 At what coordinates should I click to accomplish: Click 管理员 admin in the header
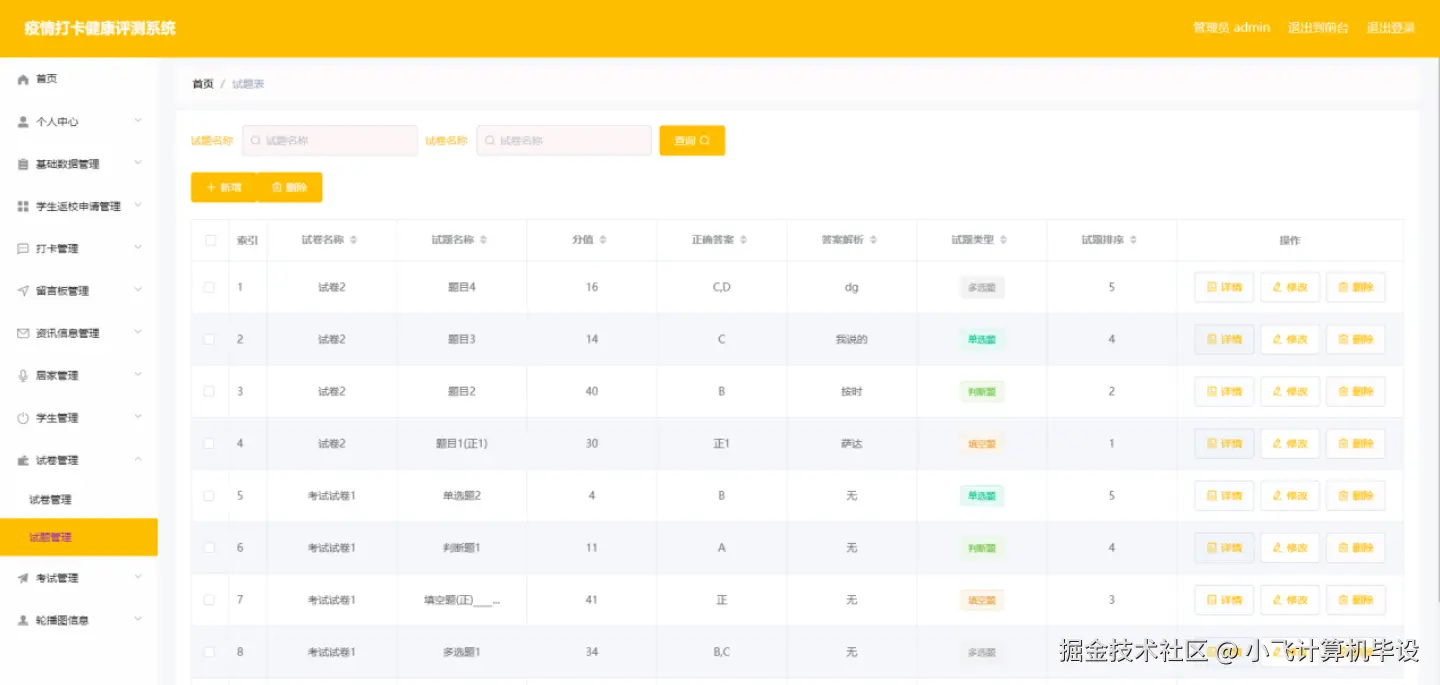pos(1232,28)
